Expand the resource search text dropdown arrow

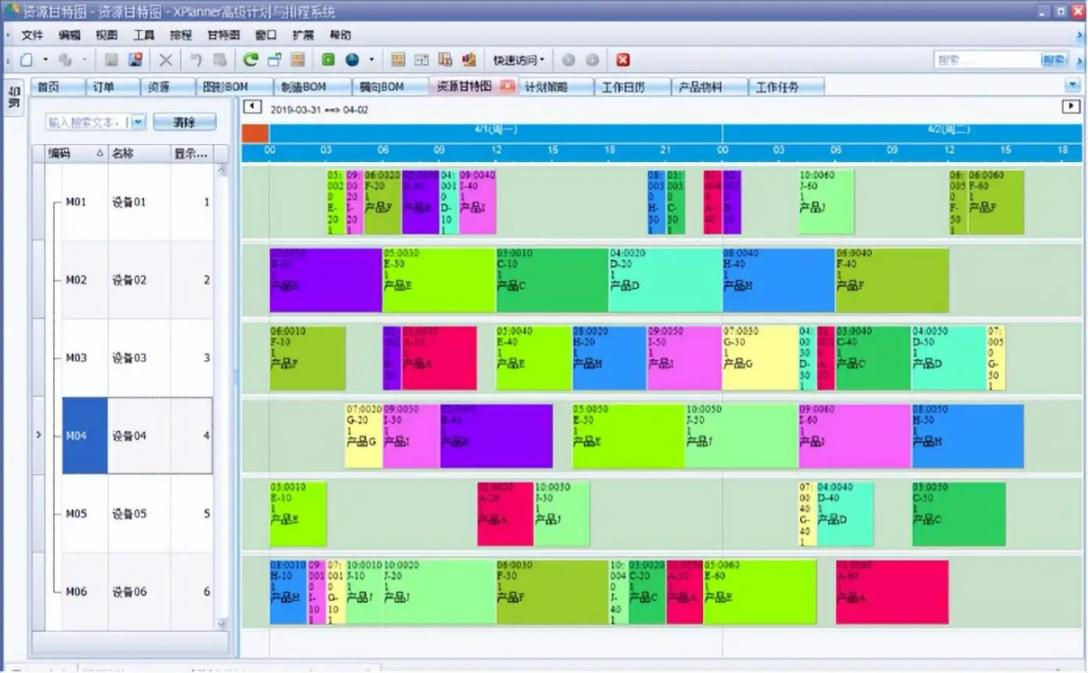coord(138,122)
